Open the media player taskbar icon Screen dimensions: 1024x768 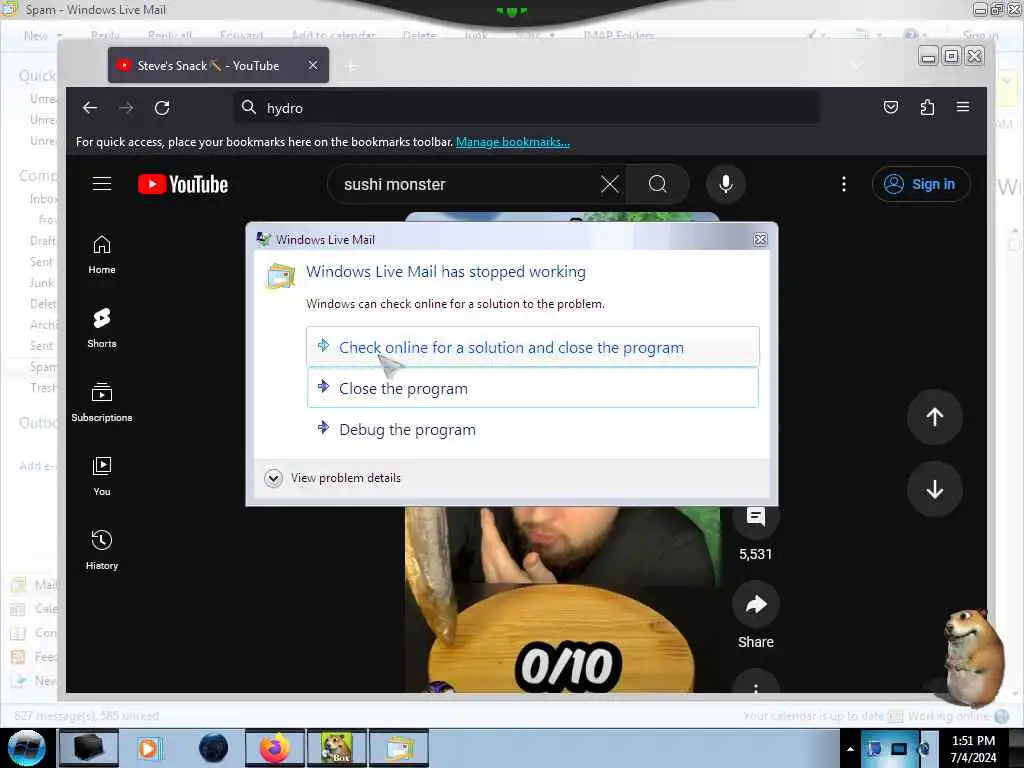[x=148, y=748]
